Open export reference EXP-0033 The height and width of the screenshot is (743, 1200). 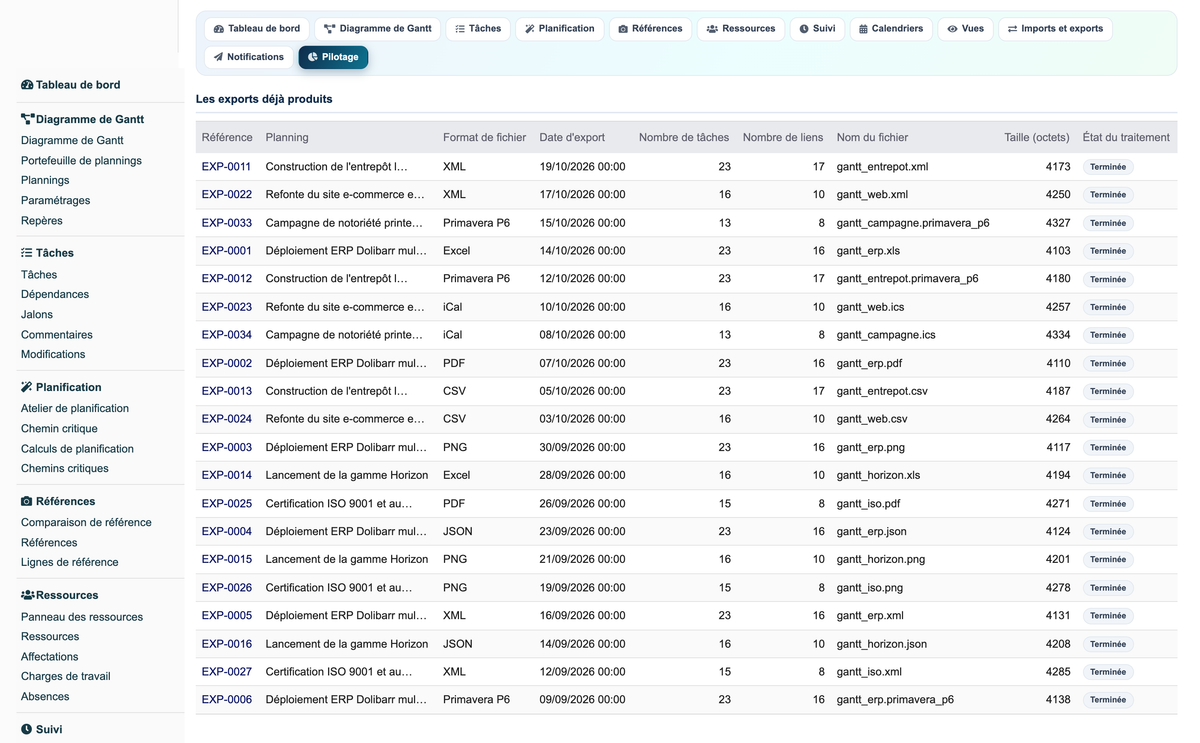click(226, 223)
